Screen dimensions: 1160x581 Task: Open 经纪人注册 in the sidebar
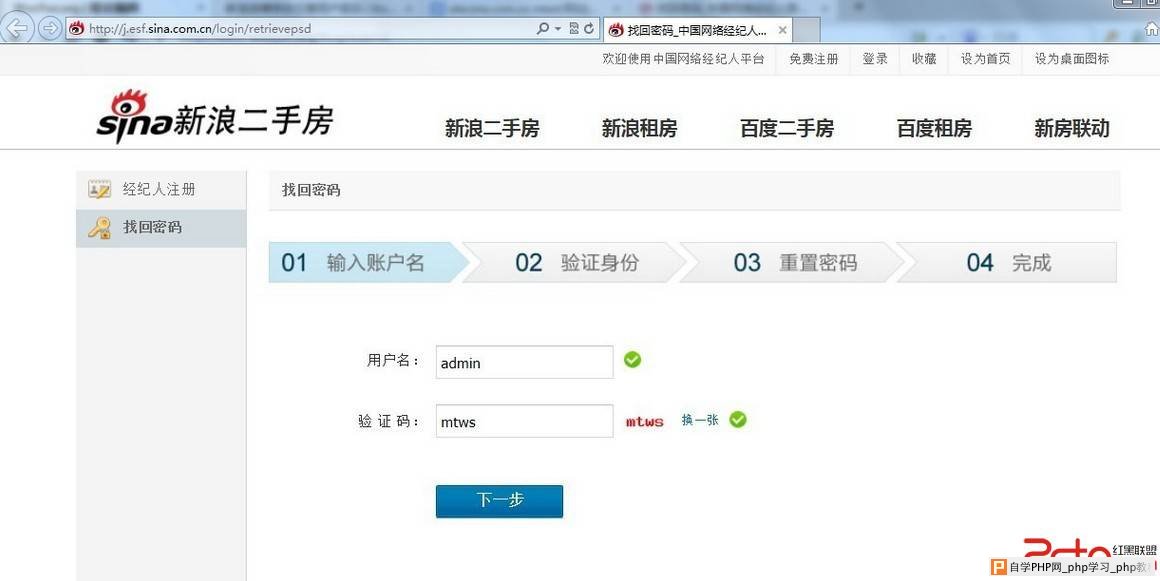(161, 189)
